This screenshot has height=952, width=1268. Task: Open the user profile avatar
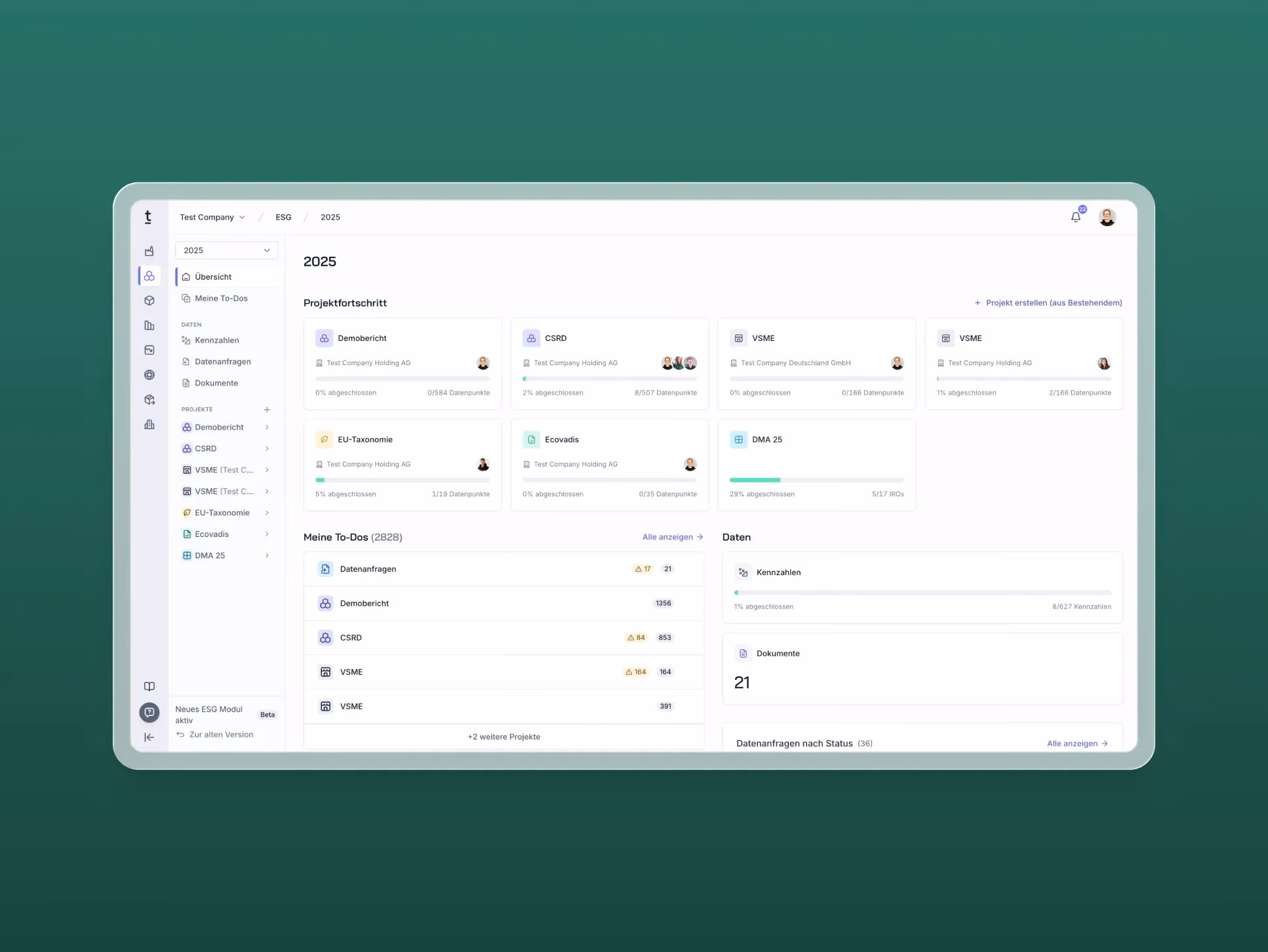[1107, 217]
